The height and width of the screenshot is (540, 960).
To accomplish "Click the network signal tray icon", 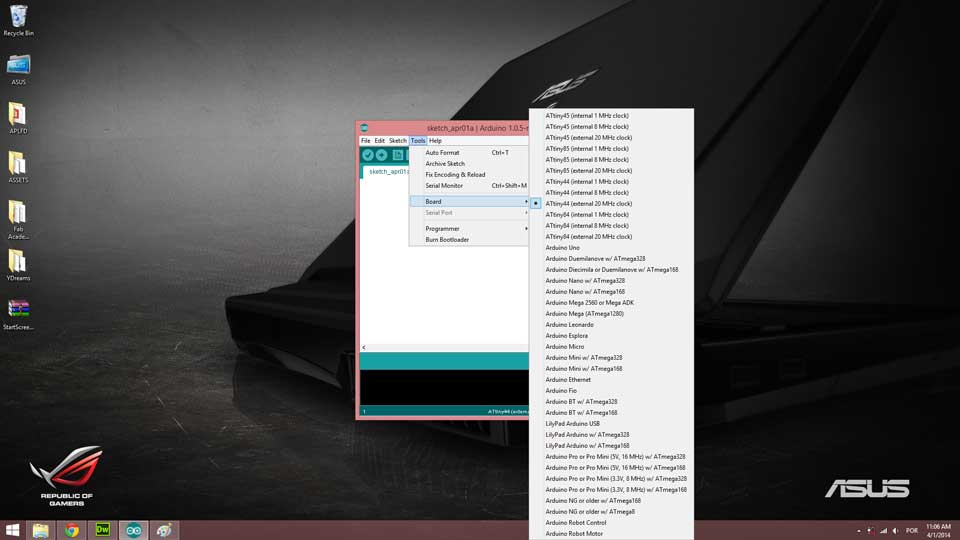I will click(883, 531).
